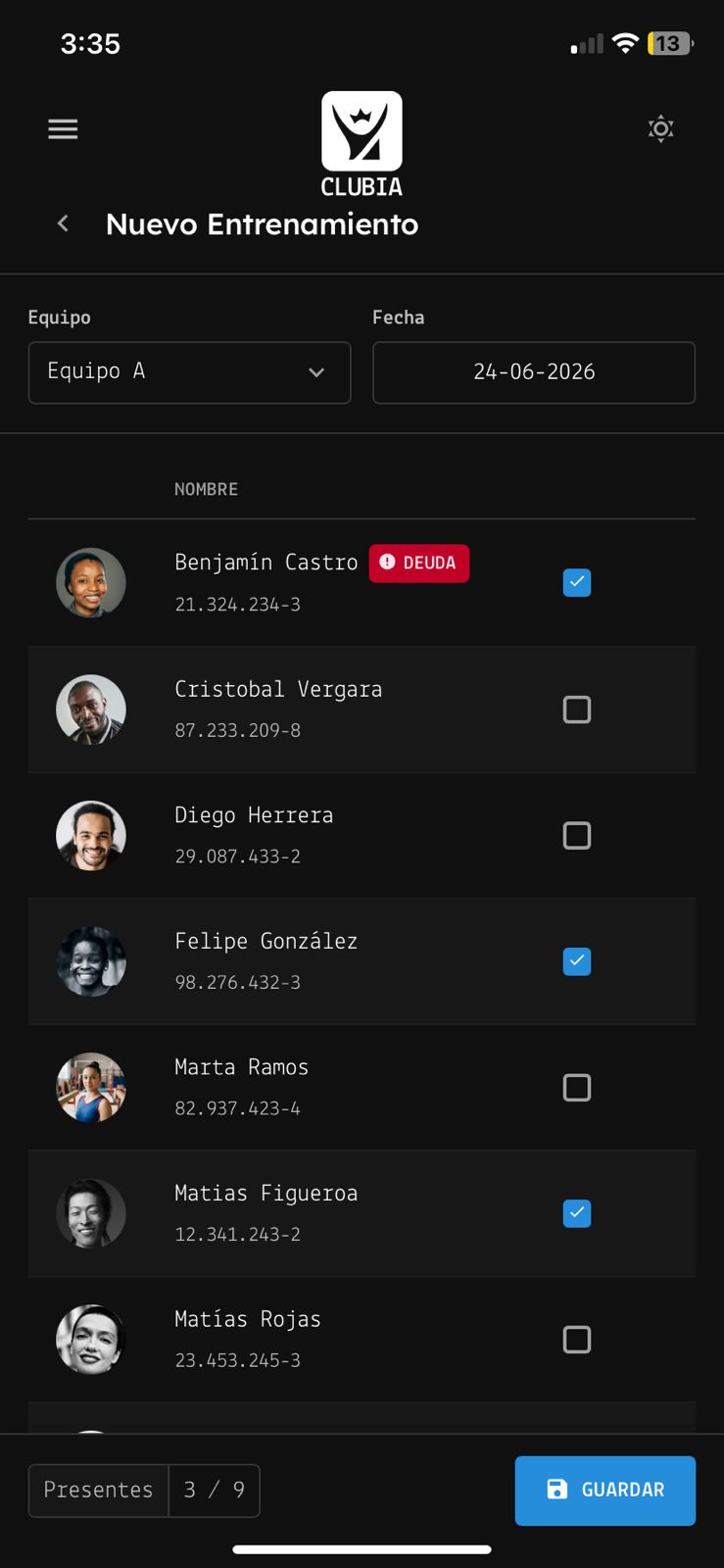724x1568 pixels.
Task: Mark Cristobal Vergara as present
Action: pyautogui.click(x=577, y=710)
